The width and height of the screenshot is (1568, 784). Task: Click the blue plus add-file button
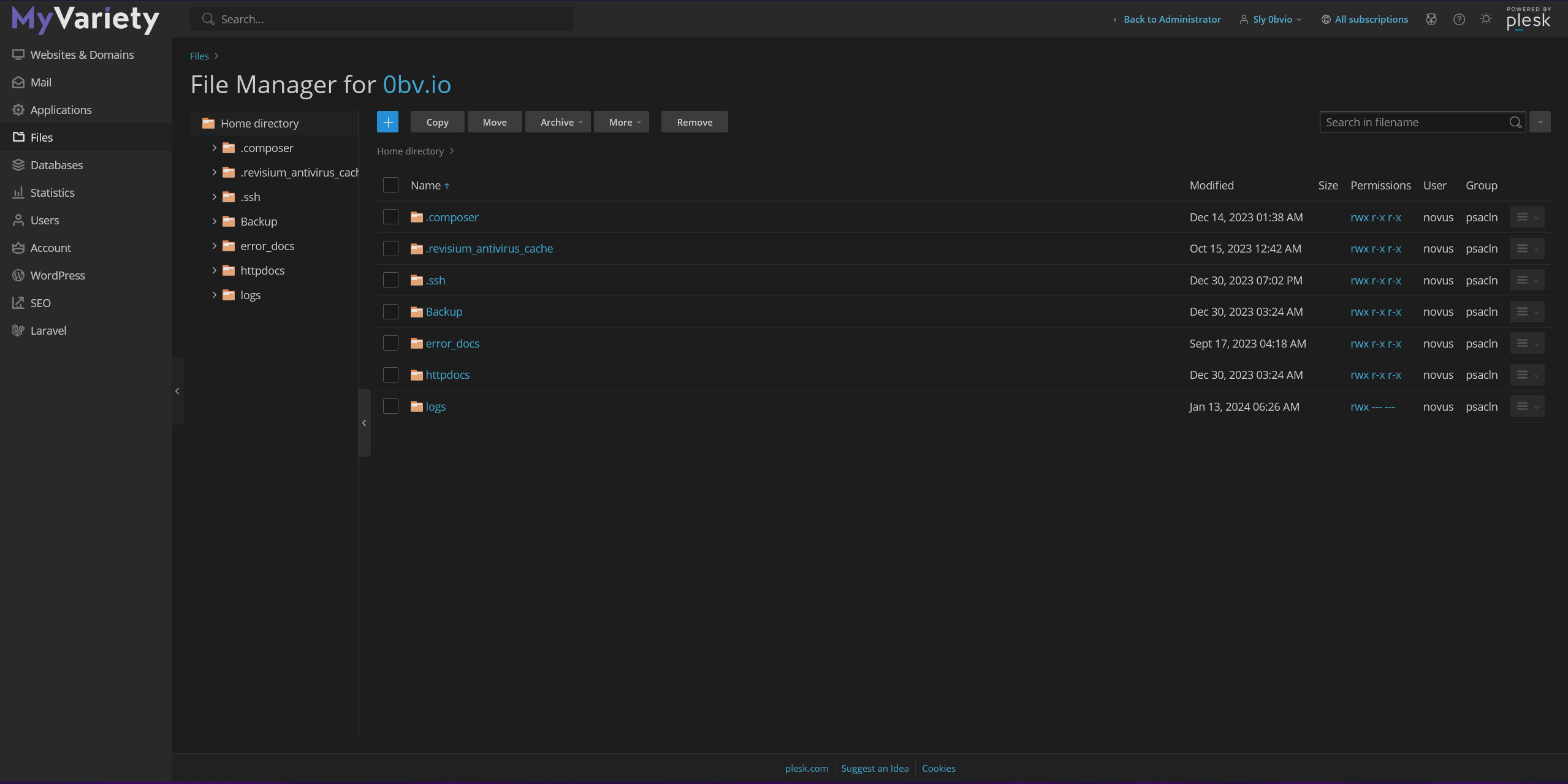coord(387,122)
